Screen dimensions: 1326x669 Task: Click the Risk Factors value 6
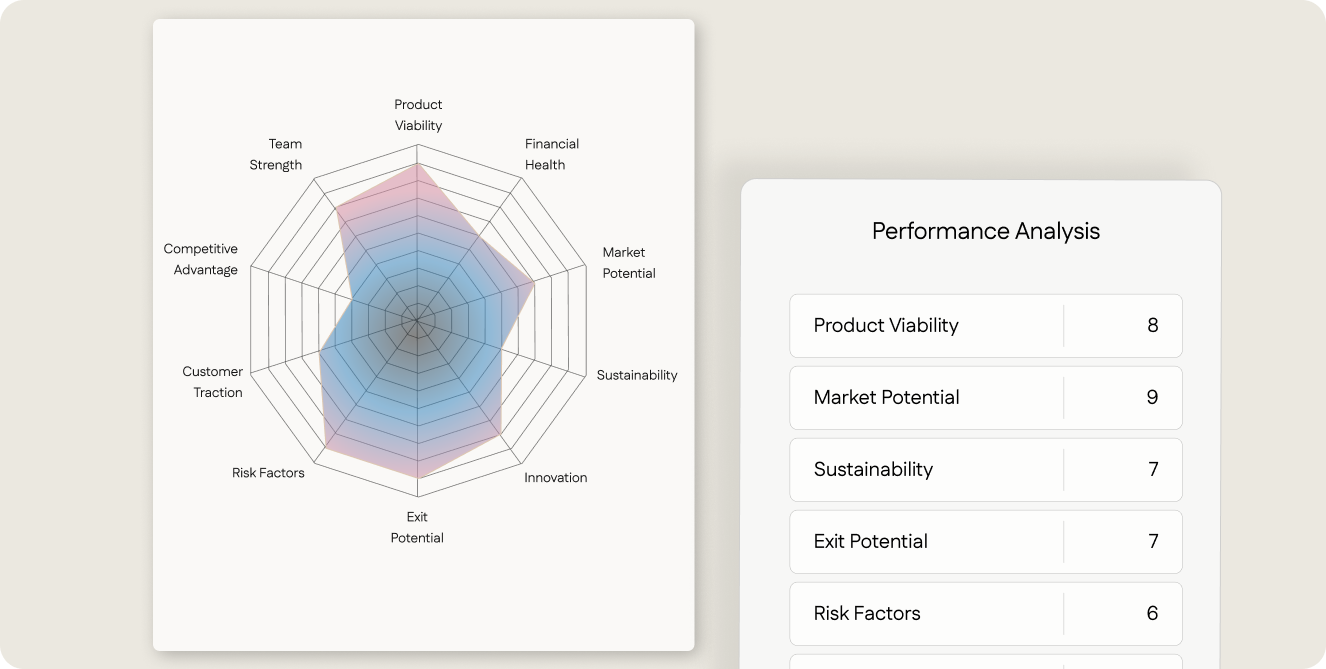pos(1152,613)
